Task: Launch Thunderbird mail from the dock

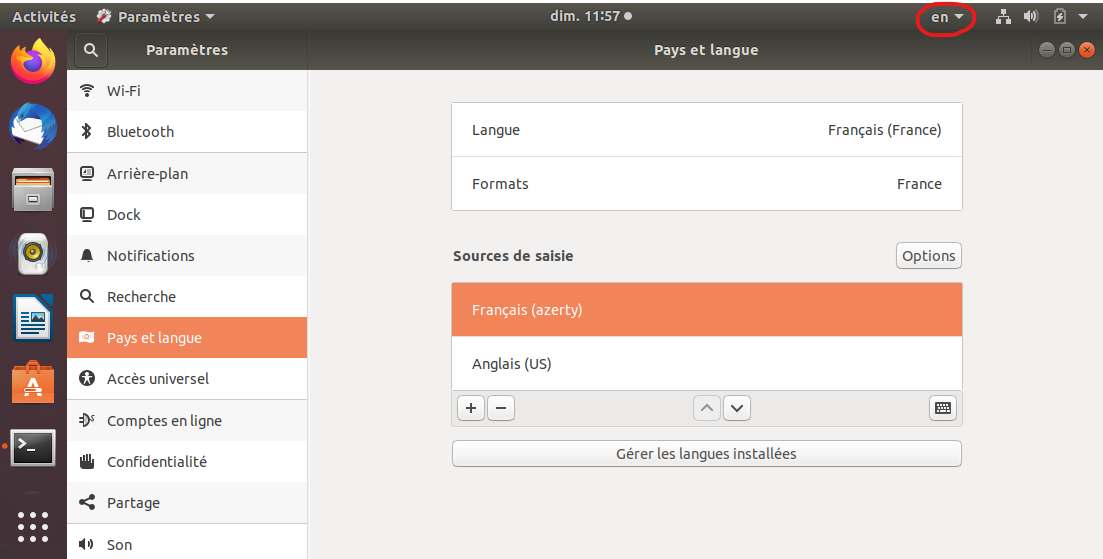Action: point(33,127)
